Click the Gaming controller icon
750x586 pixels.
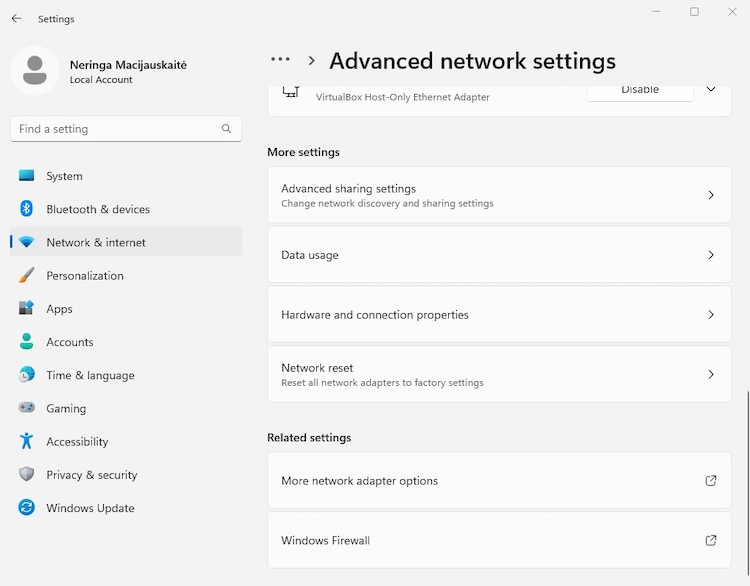click(26, 408)
